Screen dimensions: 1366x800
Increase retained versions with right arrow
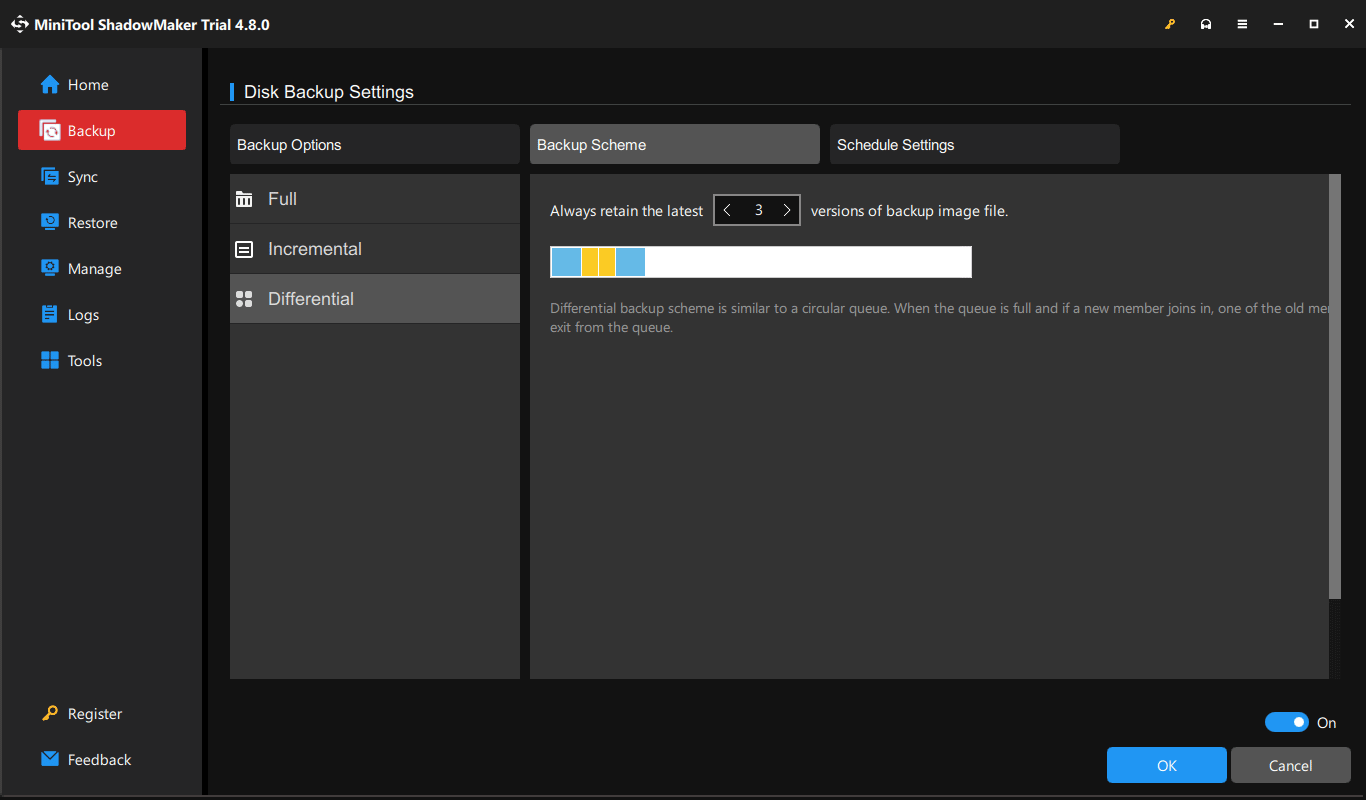coord(787,210)
